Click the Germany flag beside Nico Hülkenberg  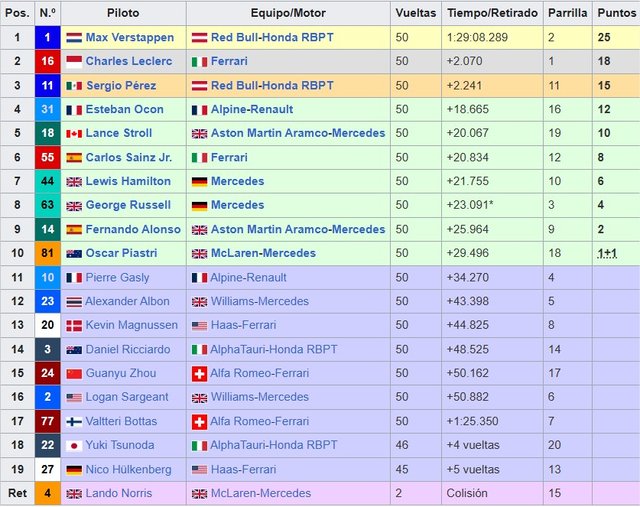tap(74, 470)
